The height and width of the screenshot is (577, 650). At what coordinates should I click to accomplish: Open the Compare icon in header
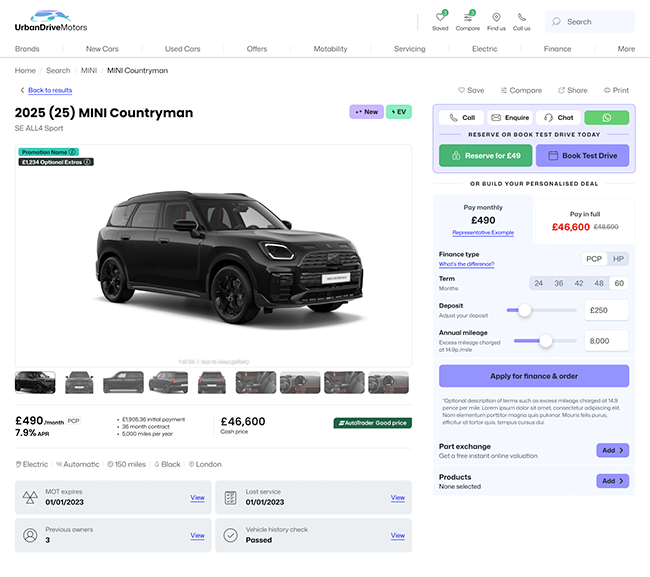468,17
